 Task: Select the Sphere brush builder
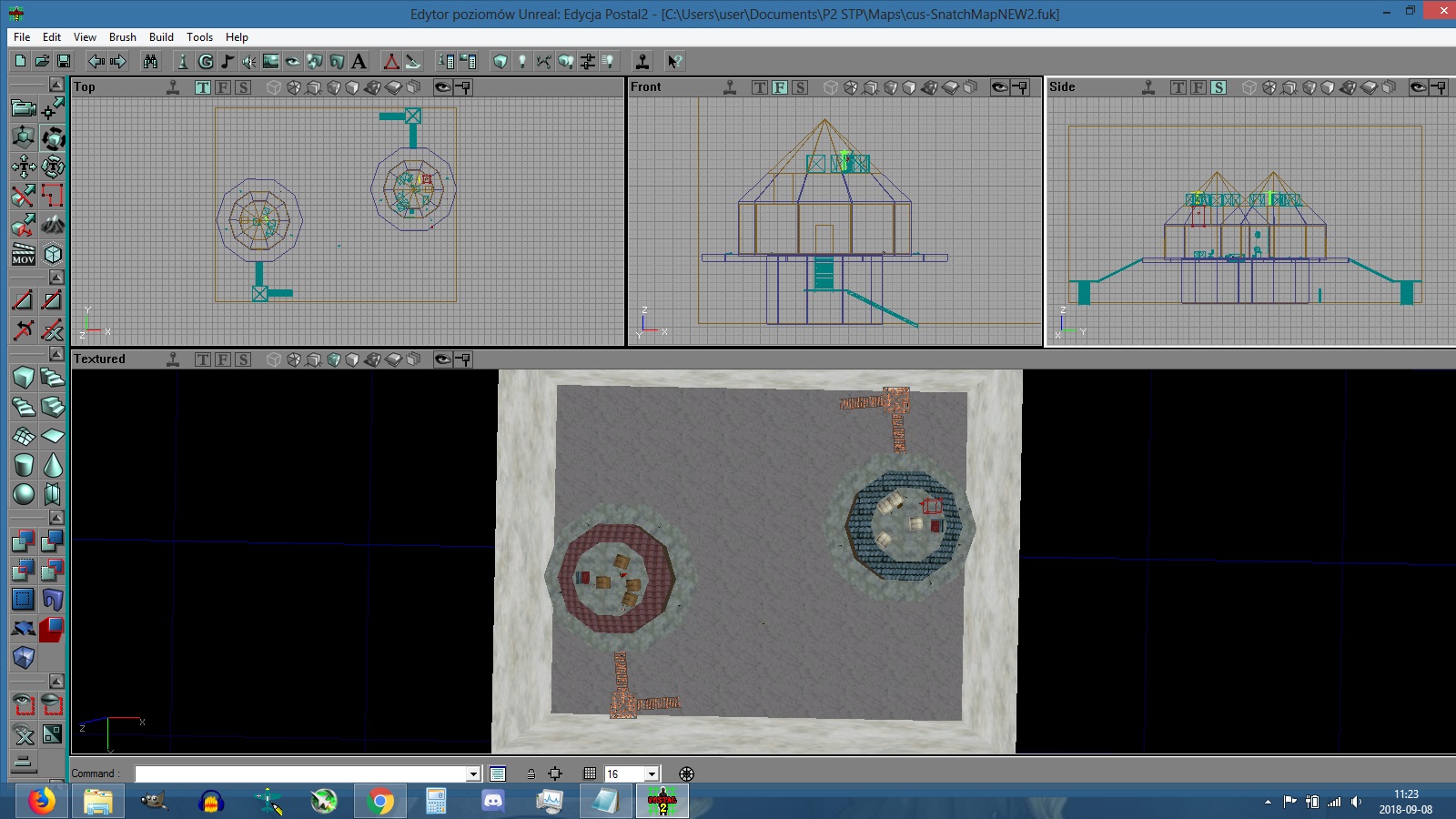24,494
